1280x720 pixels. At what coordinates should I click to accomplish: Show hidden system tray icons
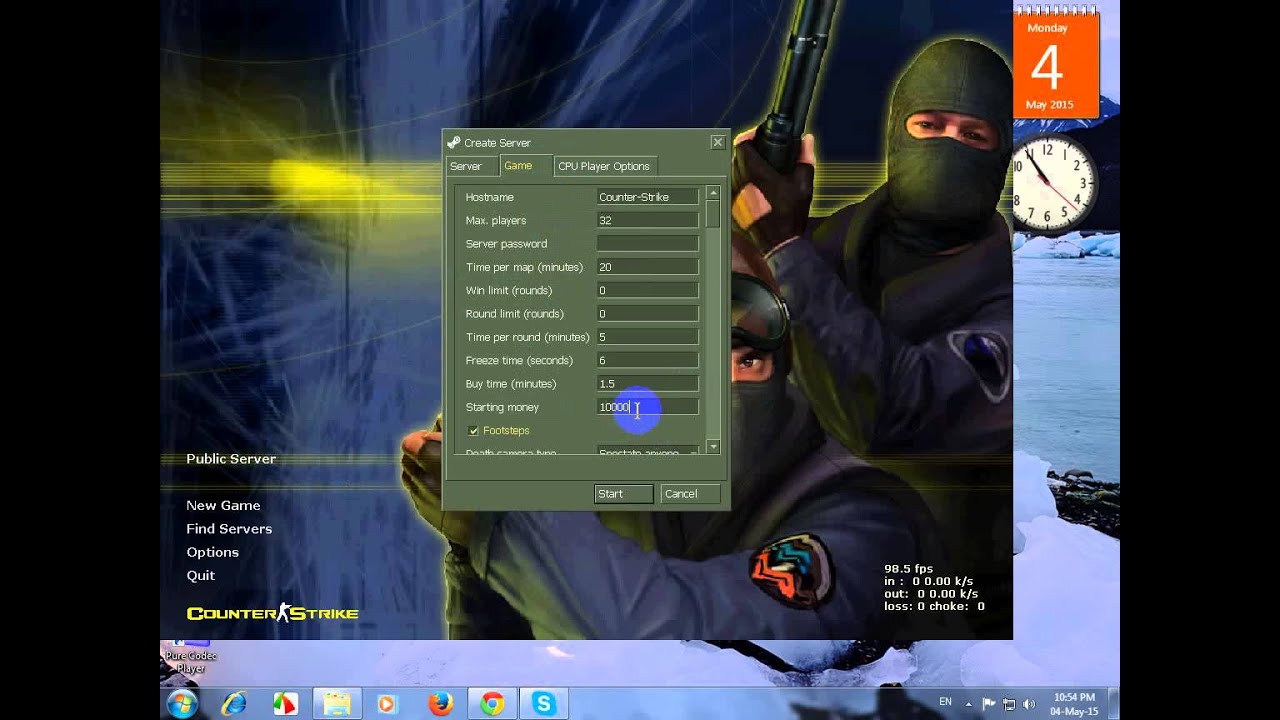[968, 704]
